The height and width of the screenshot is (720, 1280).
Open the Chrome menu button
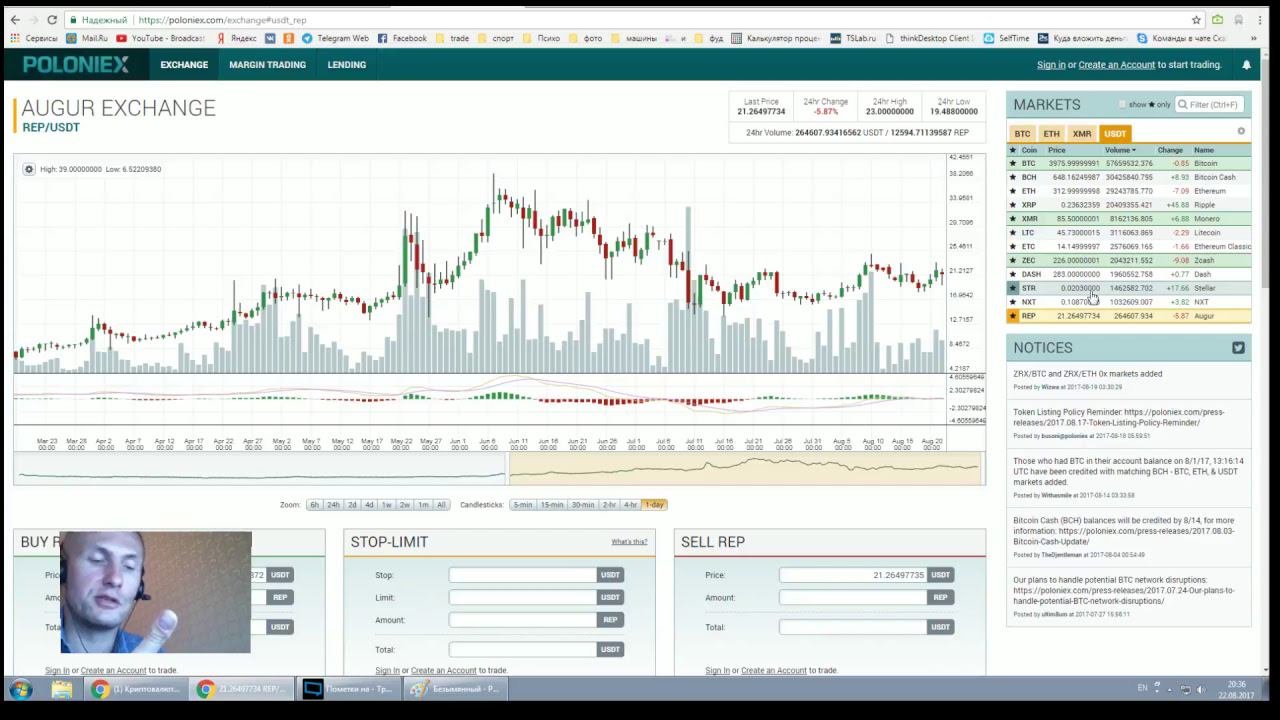pyautogui.click(x=1260, y=20)
